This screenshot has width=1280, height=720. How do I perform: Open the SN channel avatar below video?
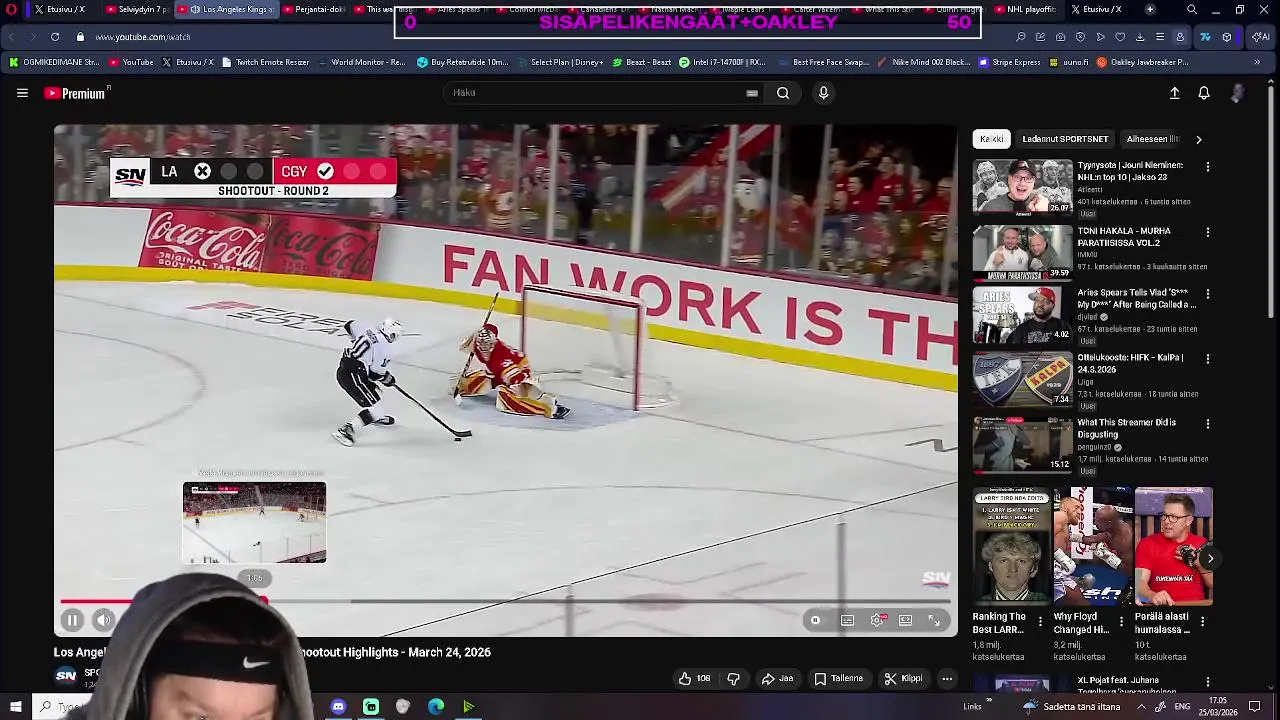(66, 676)
